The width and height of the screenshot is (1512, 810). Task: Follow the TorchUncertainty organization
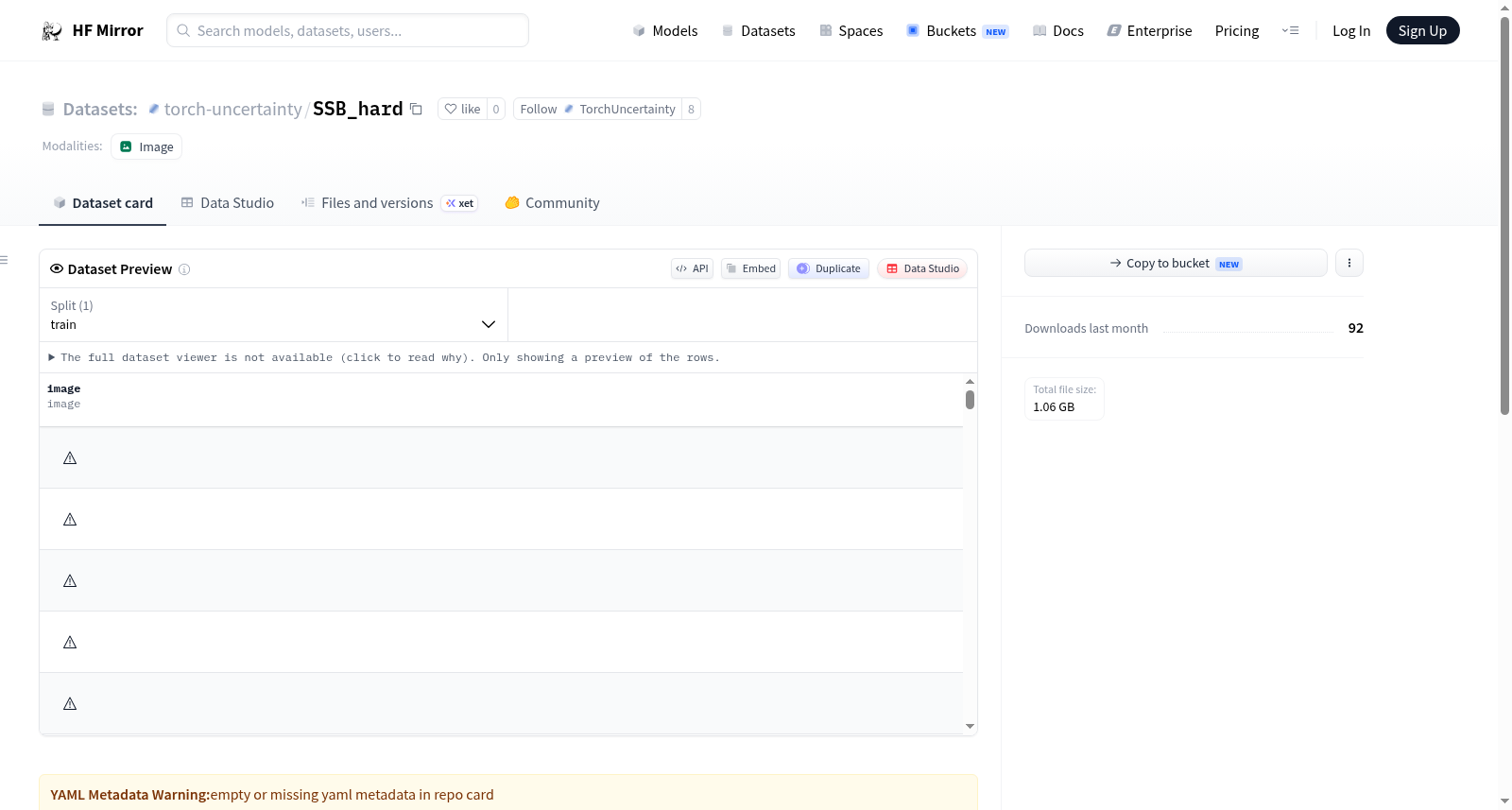(x=598, y=109)
